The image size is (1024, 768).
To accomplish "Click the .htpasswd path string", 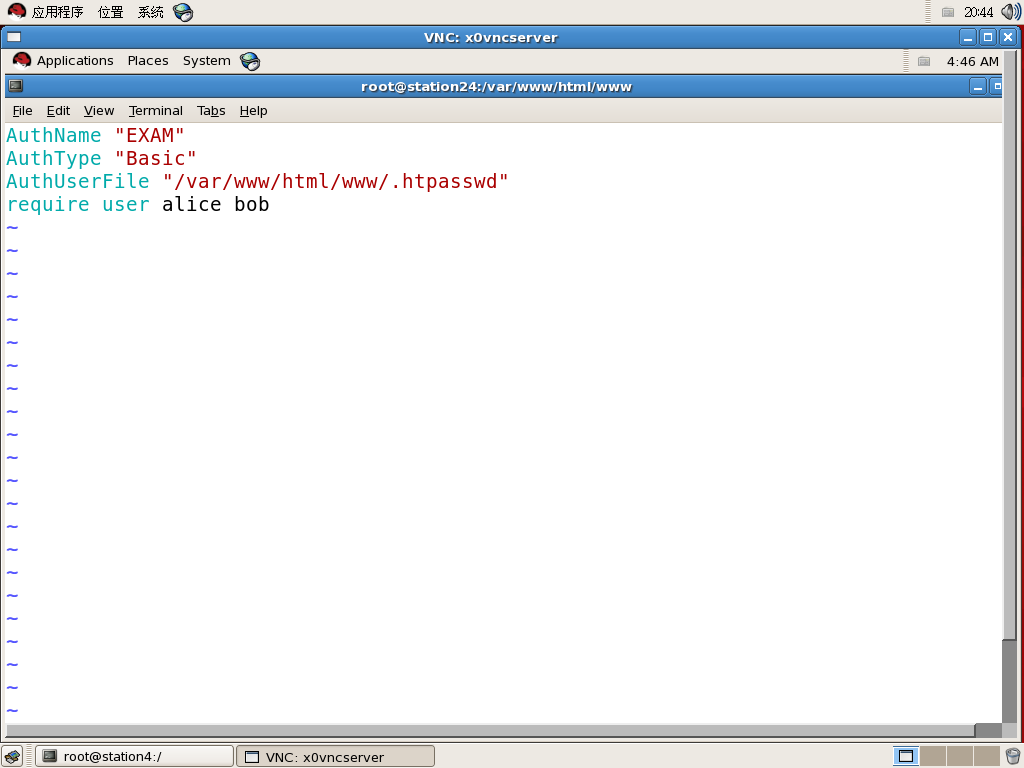I will [336, 181].
